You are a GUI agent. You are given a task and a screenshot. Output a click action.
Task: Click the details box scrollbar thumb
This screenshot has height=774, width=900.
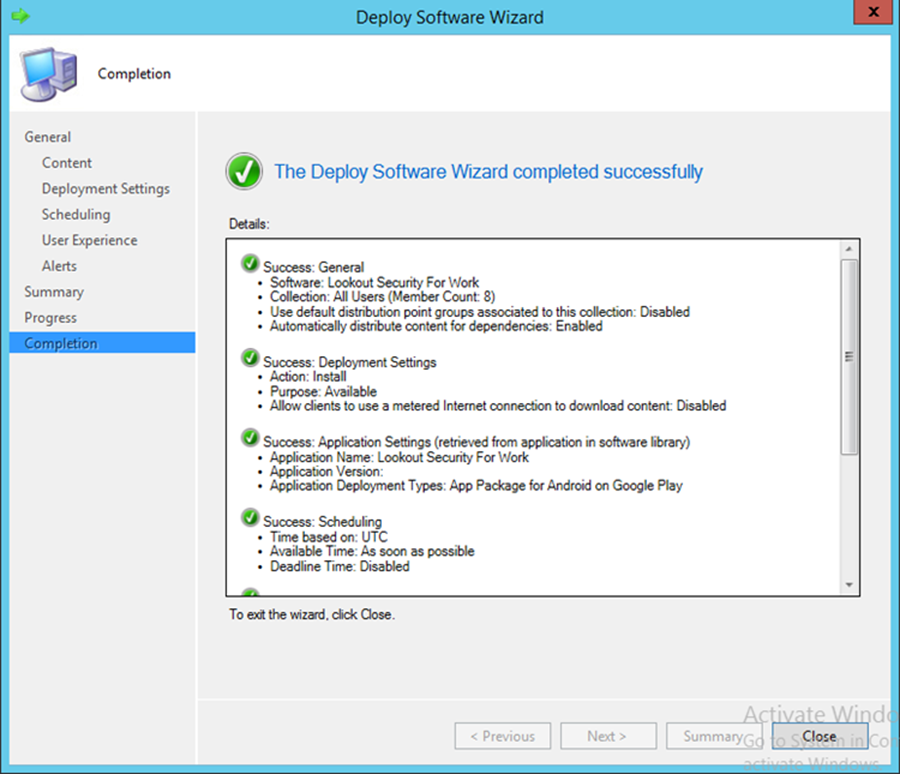point(849,357)
